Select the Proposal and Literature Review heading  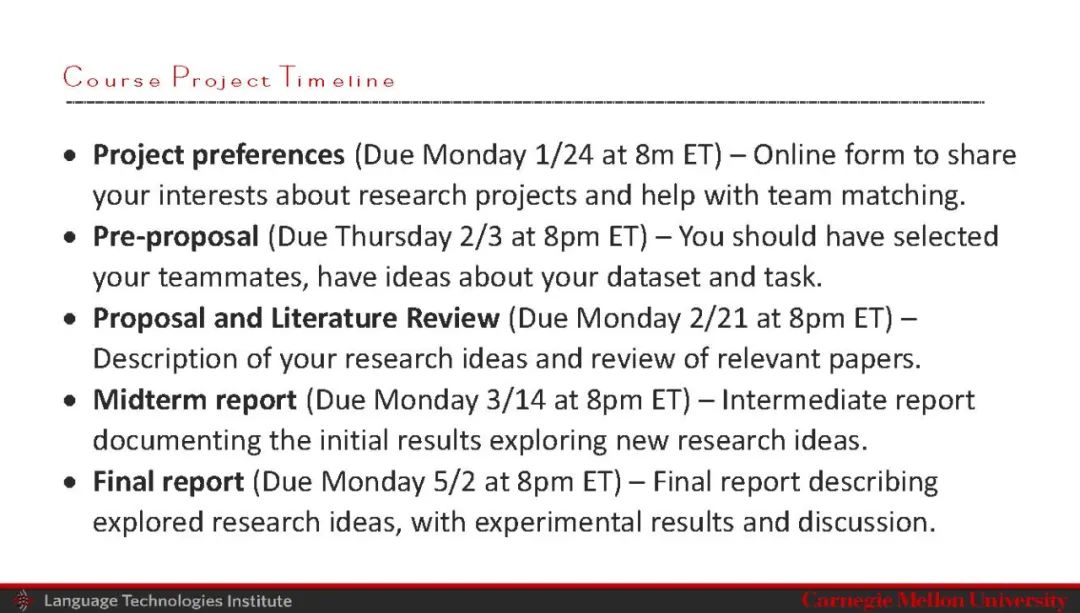(x=296, y=319)
